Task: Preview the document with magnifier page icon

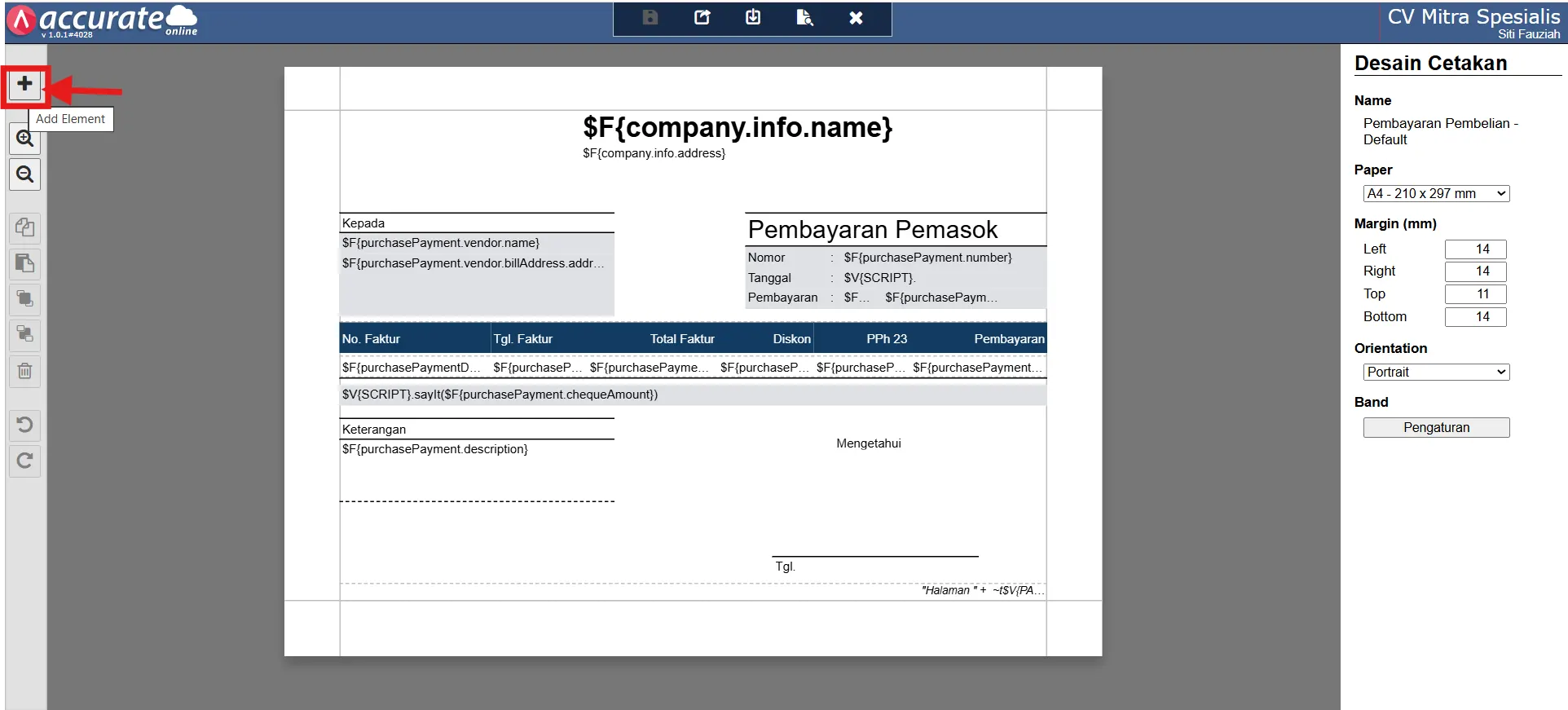Action: click(804, 18)
